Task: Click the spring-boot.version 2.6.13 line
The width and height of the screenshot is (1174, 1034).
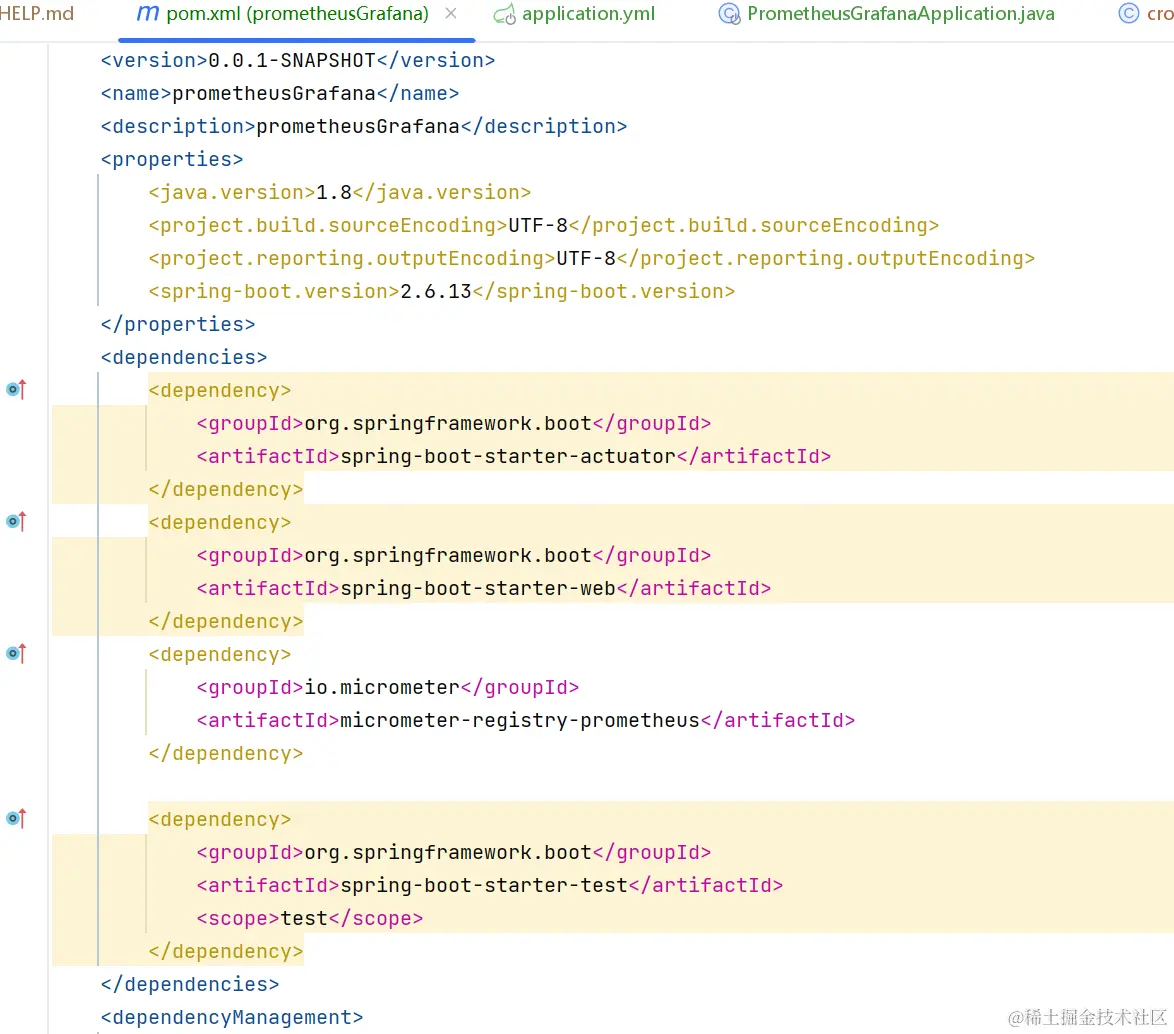Action: (442, 291)
